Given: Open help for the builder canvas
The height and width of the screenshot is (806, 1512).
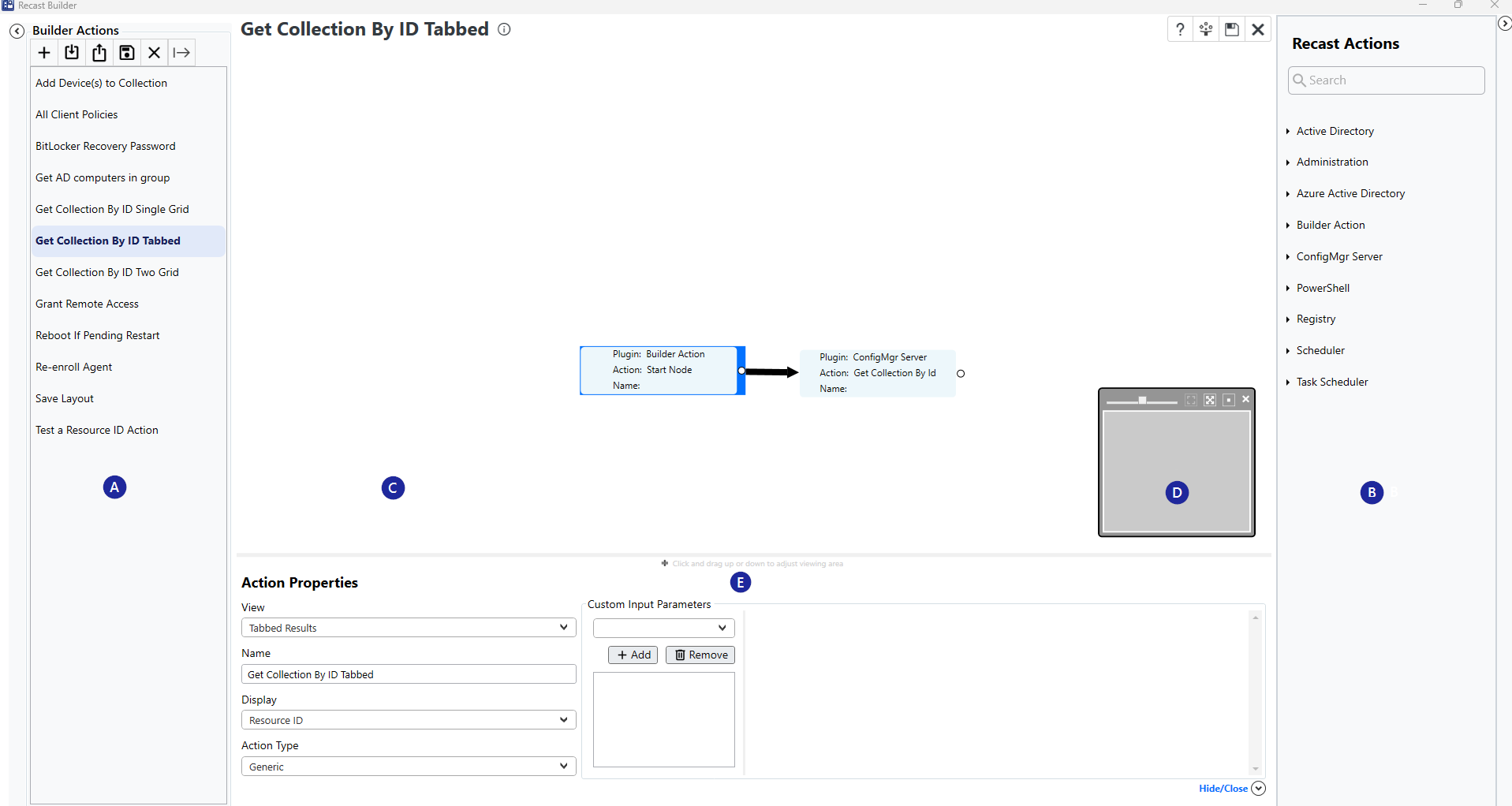Looking at the screenshot, I should (x=1180, y=29).
